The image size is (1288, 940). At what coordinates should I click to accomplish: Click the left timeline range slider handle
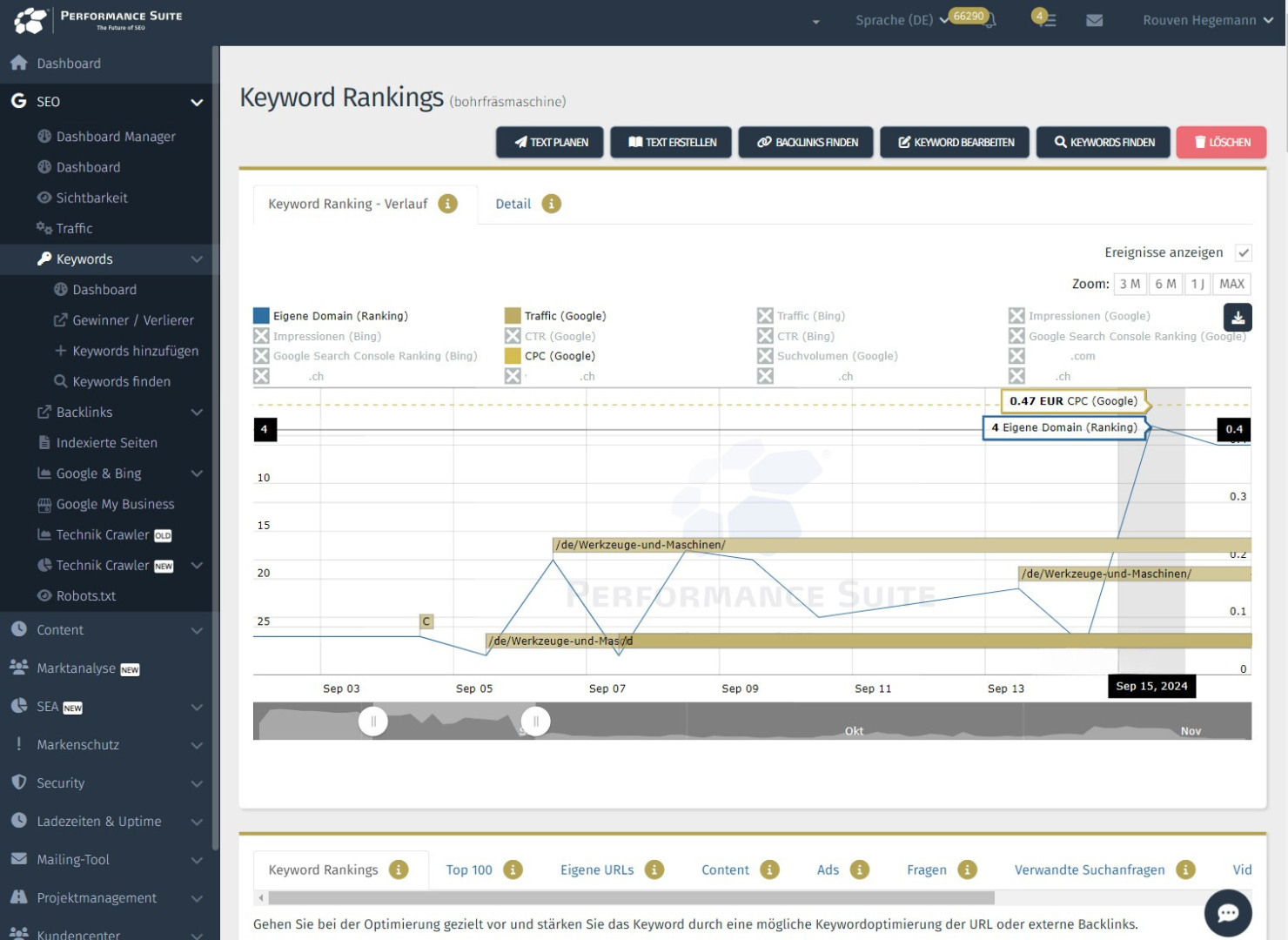coord(373,721)
